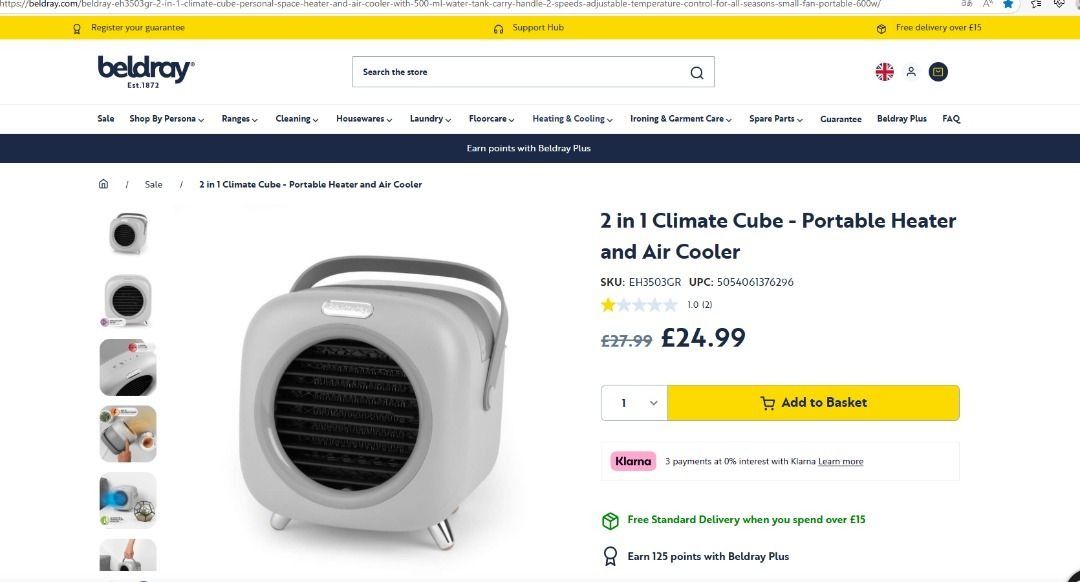Open the user account icon
The image size is (1080, 582).
[911, 72]
